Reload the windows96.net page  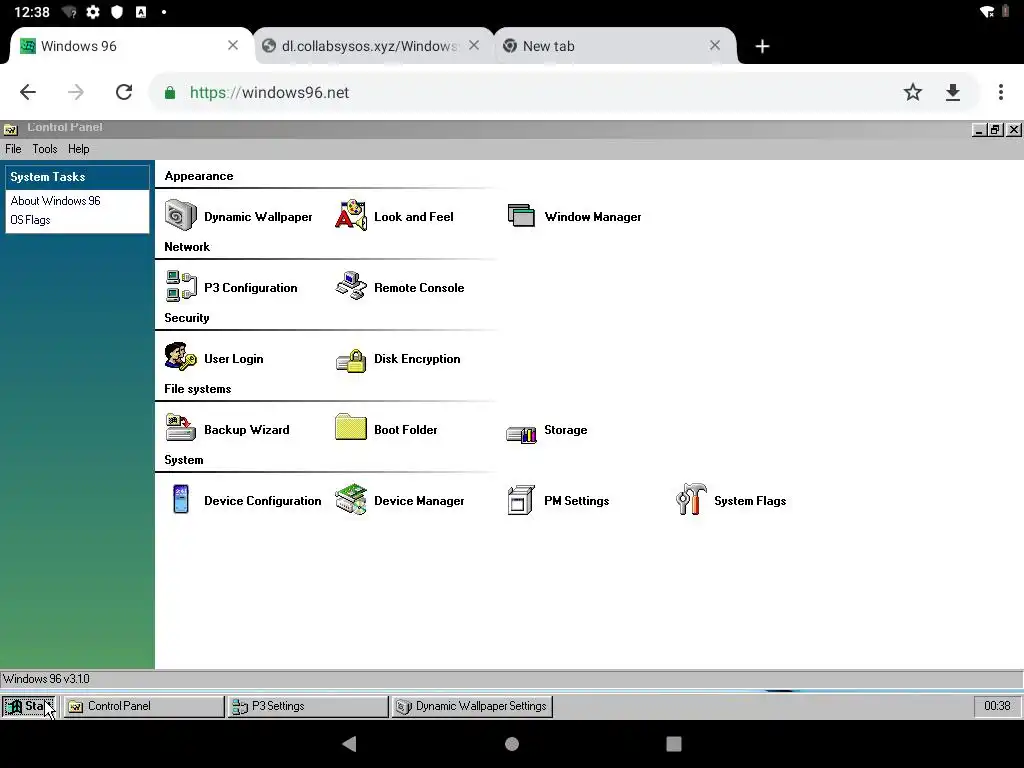[x=124, y=92]
